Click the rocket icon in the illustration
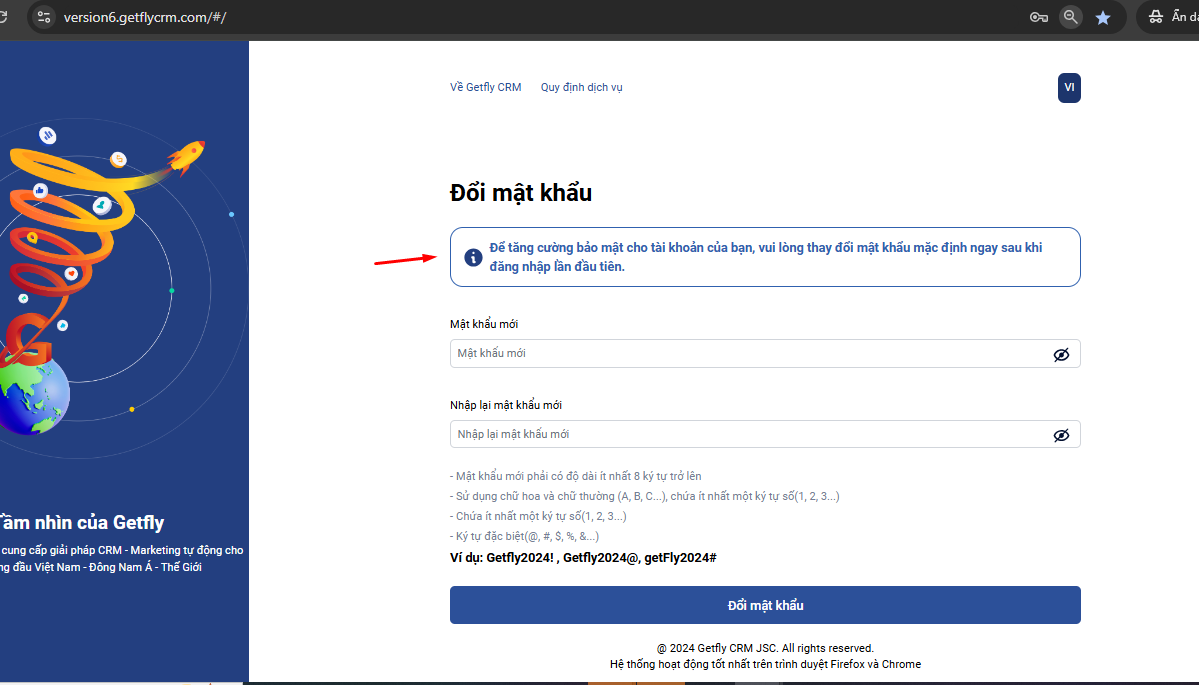1199x685 pixels. pyautogui.click(x=187, y=155)
